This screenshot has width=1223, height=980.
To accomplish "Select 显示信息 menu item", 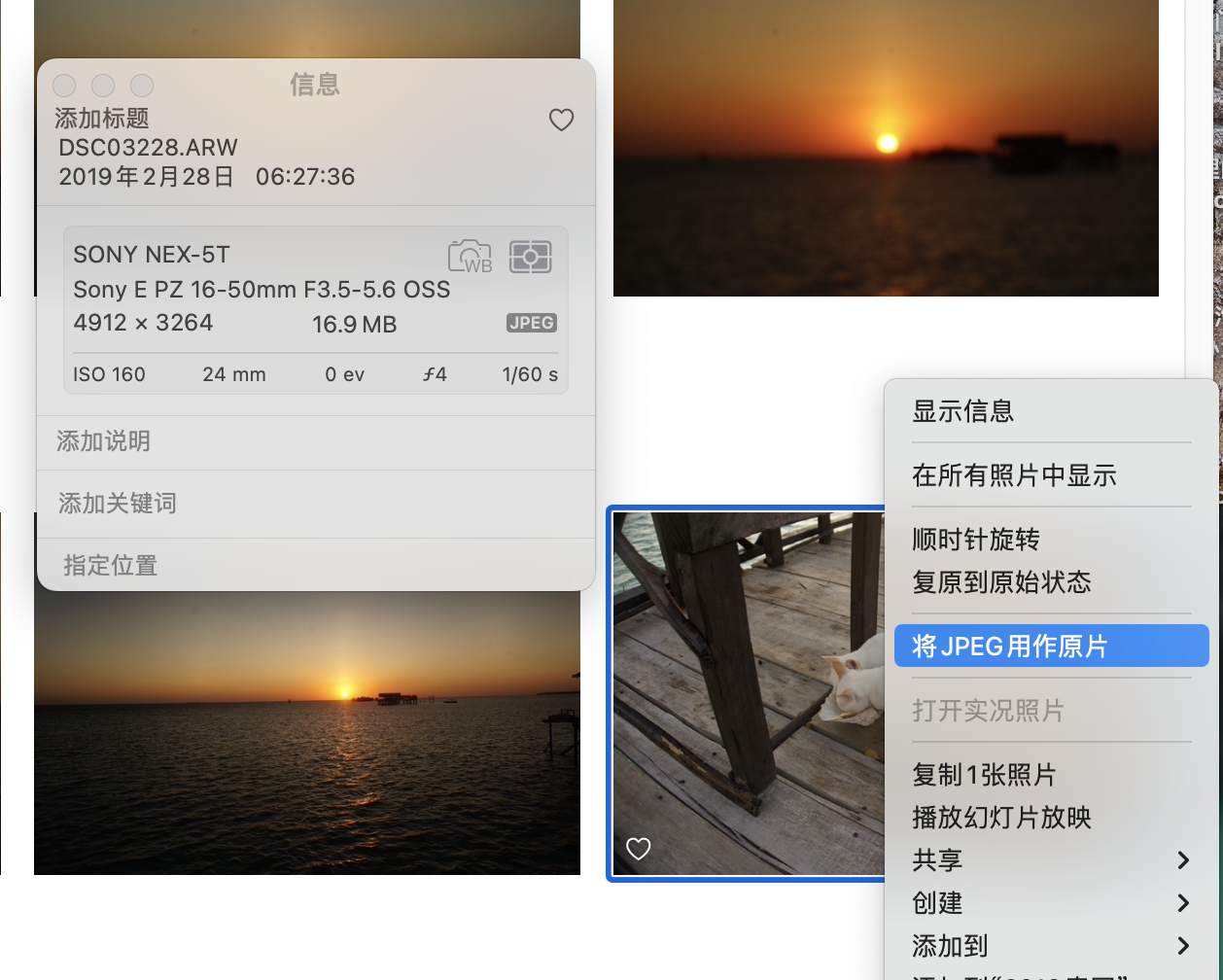I will click(x=962, y=411).
